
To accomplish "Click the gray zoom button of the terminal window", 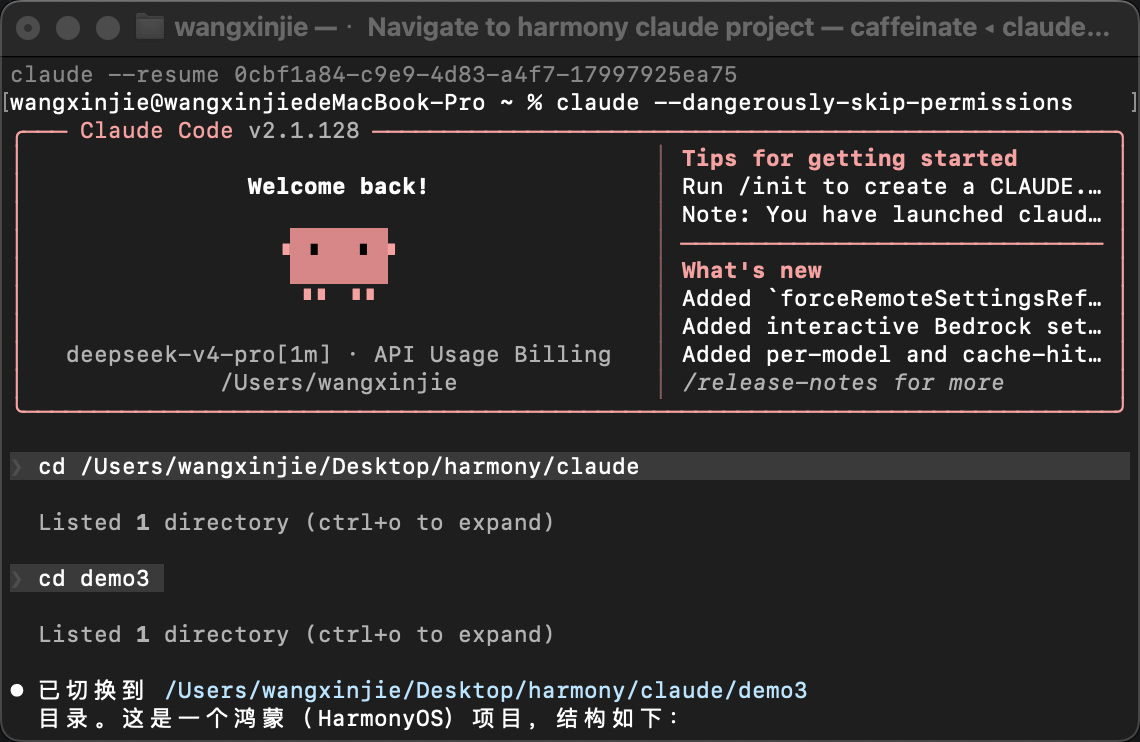I will coord(108,28).
